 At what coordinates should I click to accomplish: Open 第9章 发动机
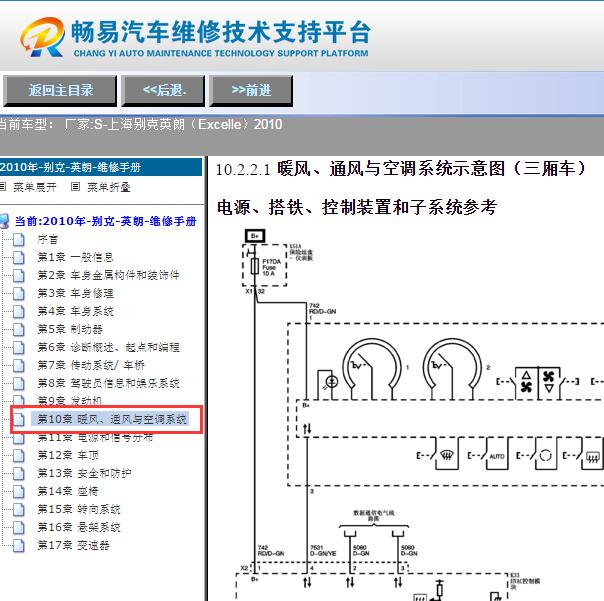tap(70, 401)
